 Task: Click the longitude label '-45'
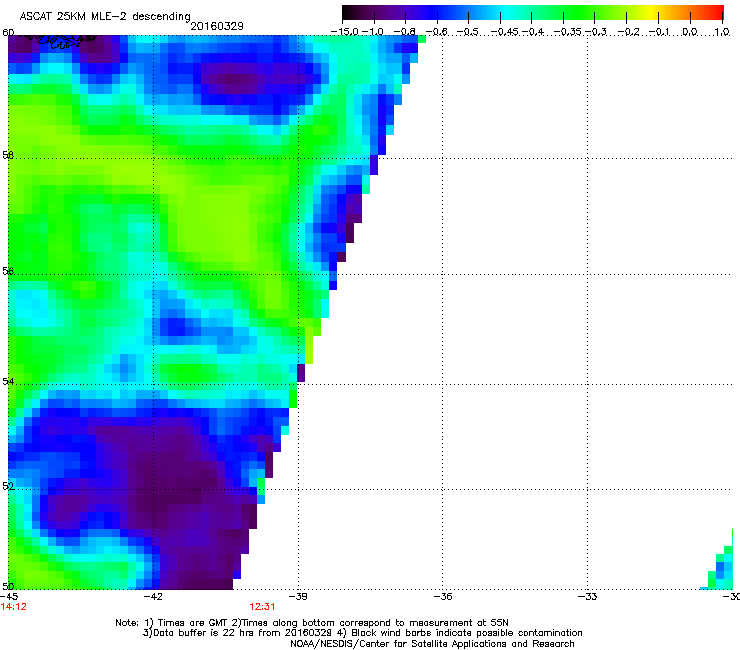pyautogui.click(x=8, y=597)
